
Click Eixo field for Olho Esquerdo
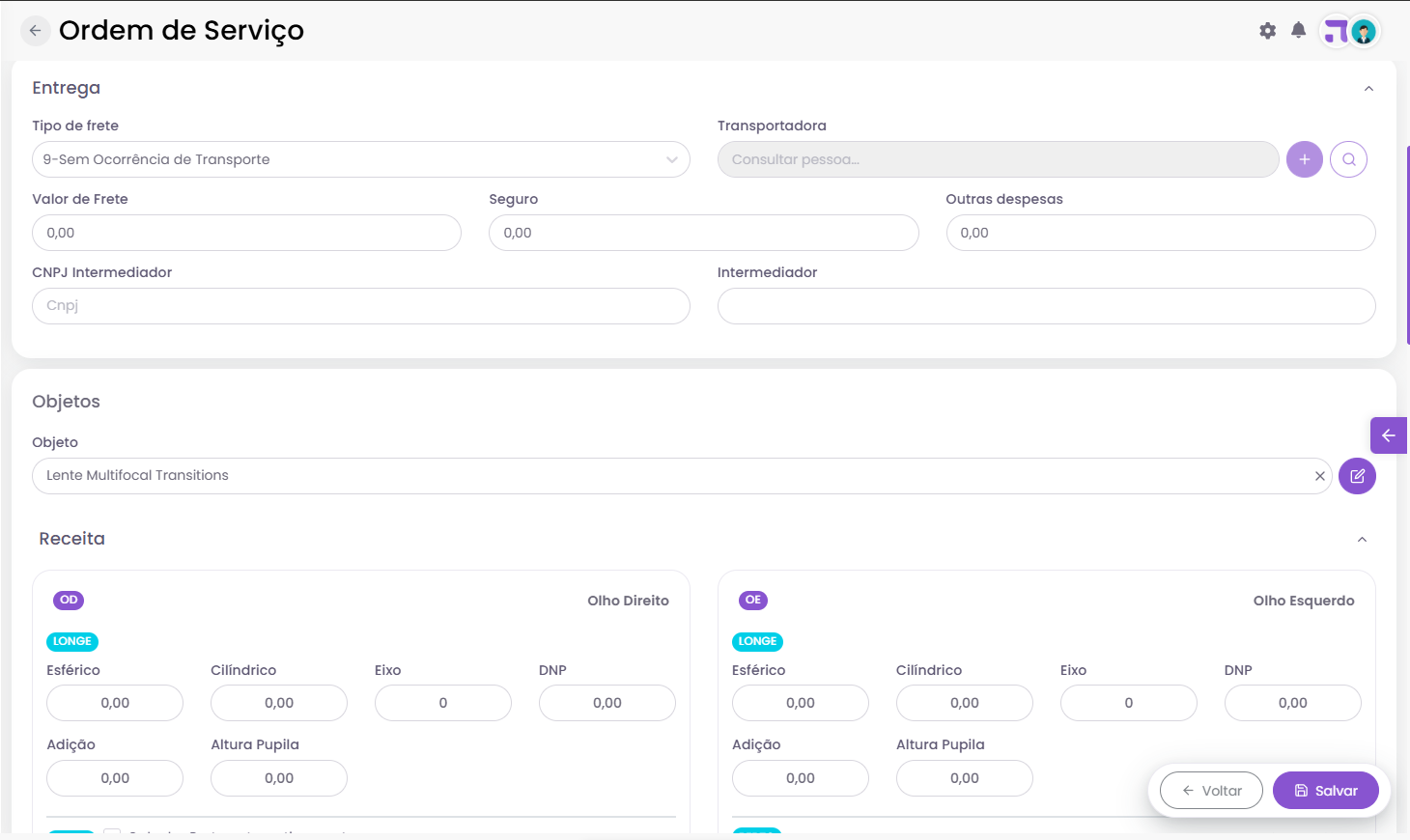pos(1129,703)
